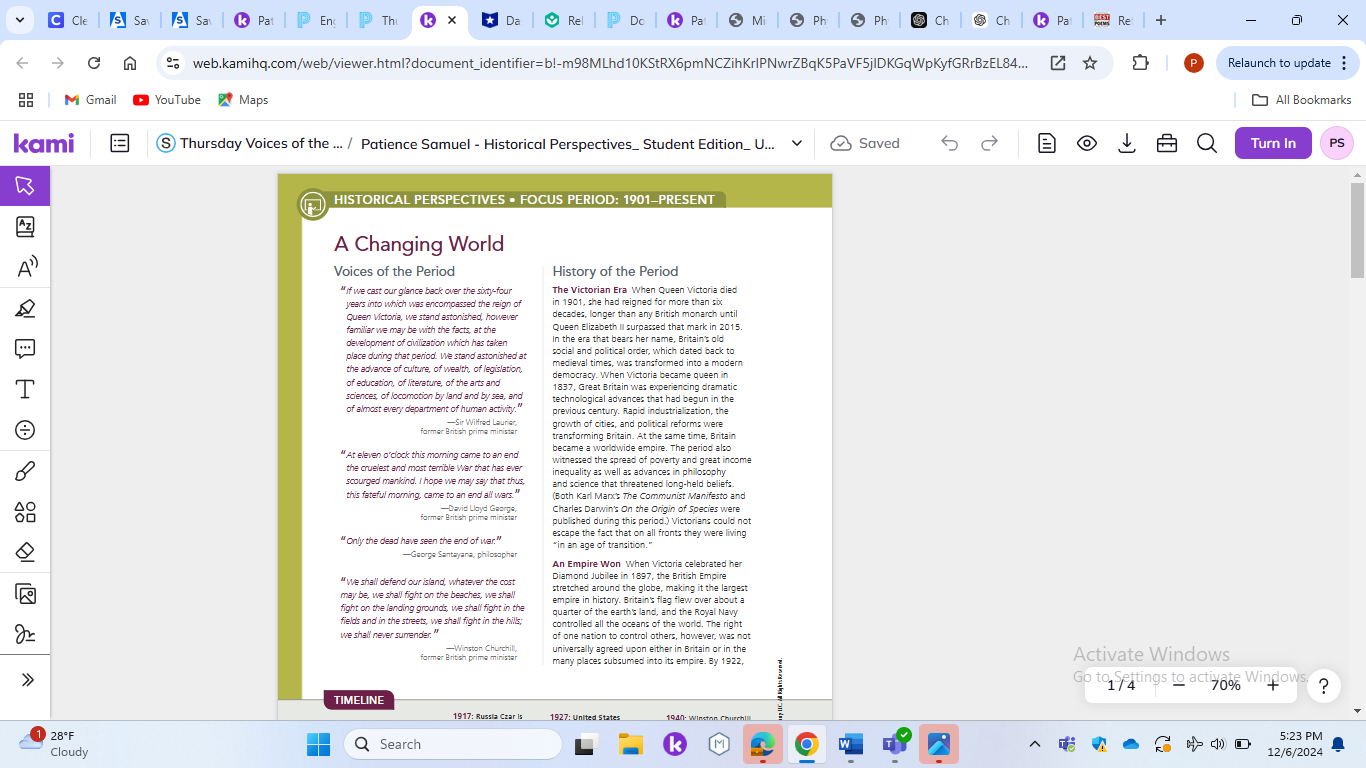Activate the Read Aloud text-to-speech tool

click(x=25, y=267)
